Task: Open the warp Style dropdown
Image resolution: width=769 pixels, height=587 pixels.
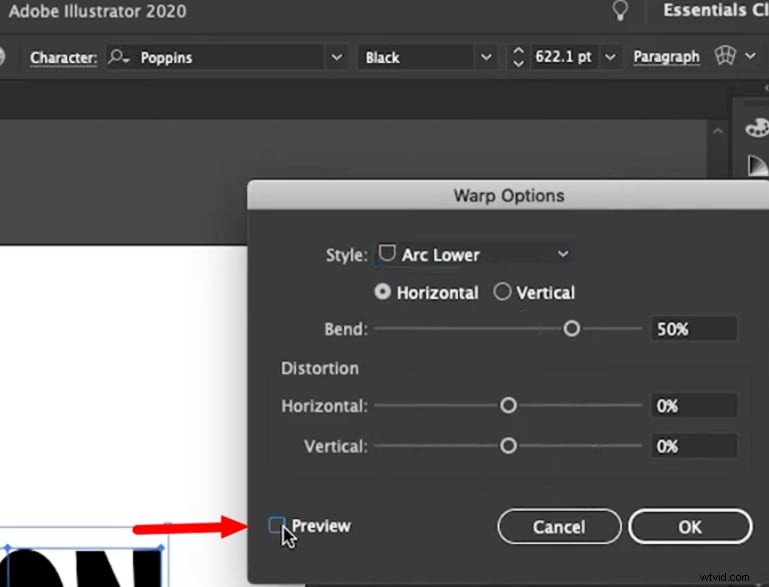Action: 563,254
